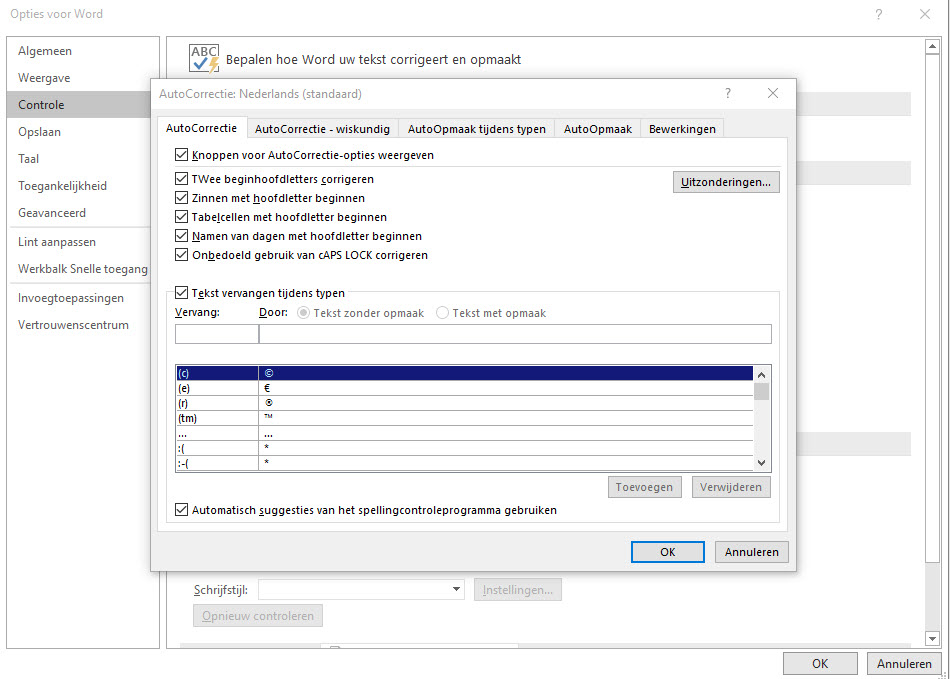
Task: Switch to the AutoOpmaak tab
Action: click(598, 129)
